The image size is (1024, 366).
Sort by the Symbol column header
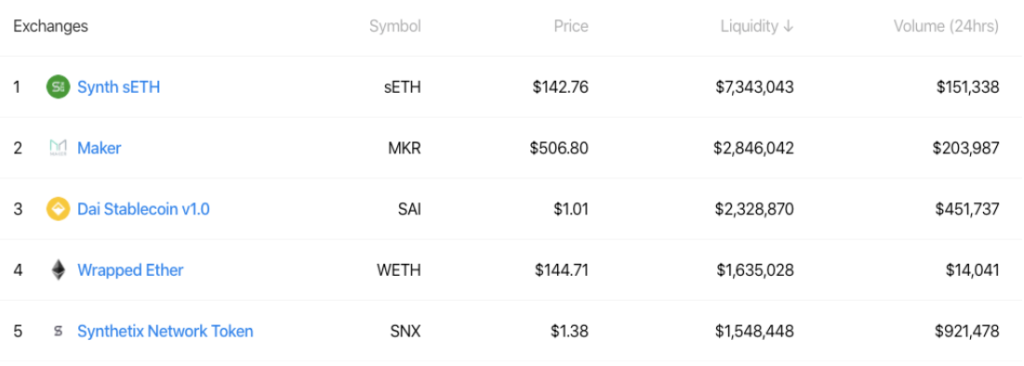(395, 27)
